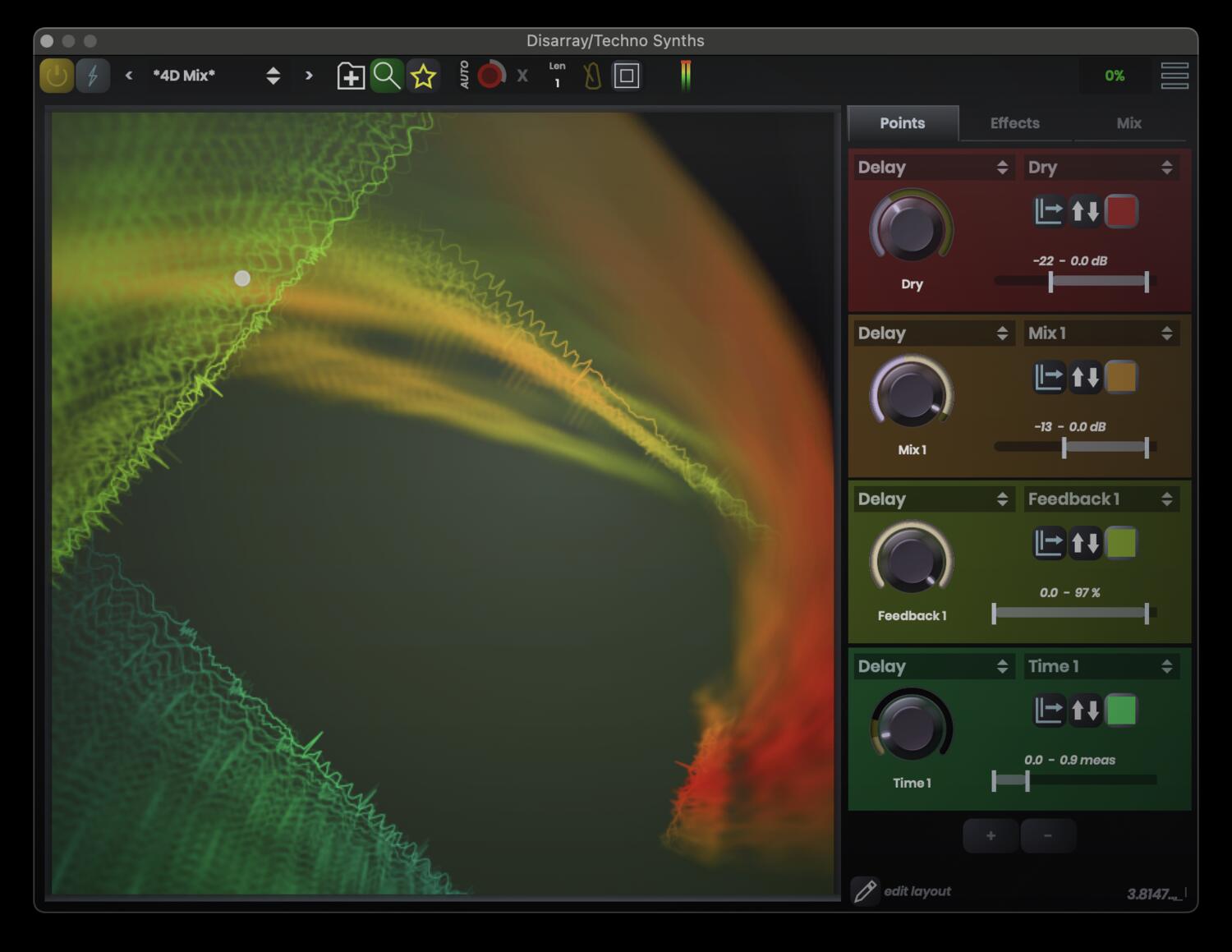Click the edit layout pencil icon
This screenshot has width=1232, height=952.
[x=865, y=891]
